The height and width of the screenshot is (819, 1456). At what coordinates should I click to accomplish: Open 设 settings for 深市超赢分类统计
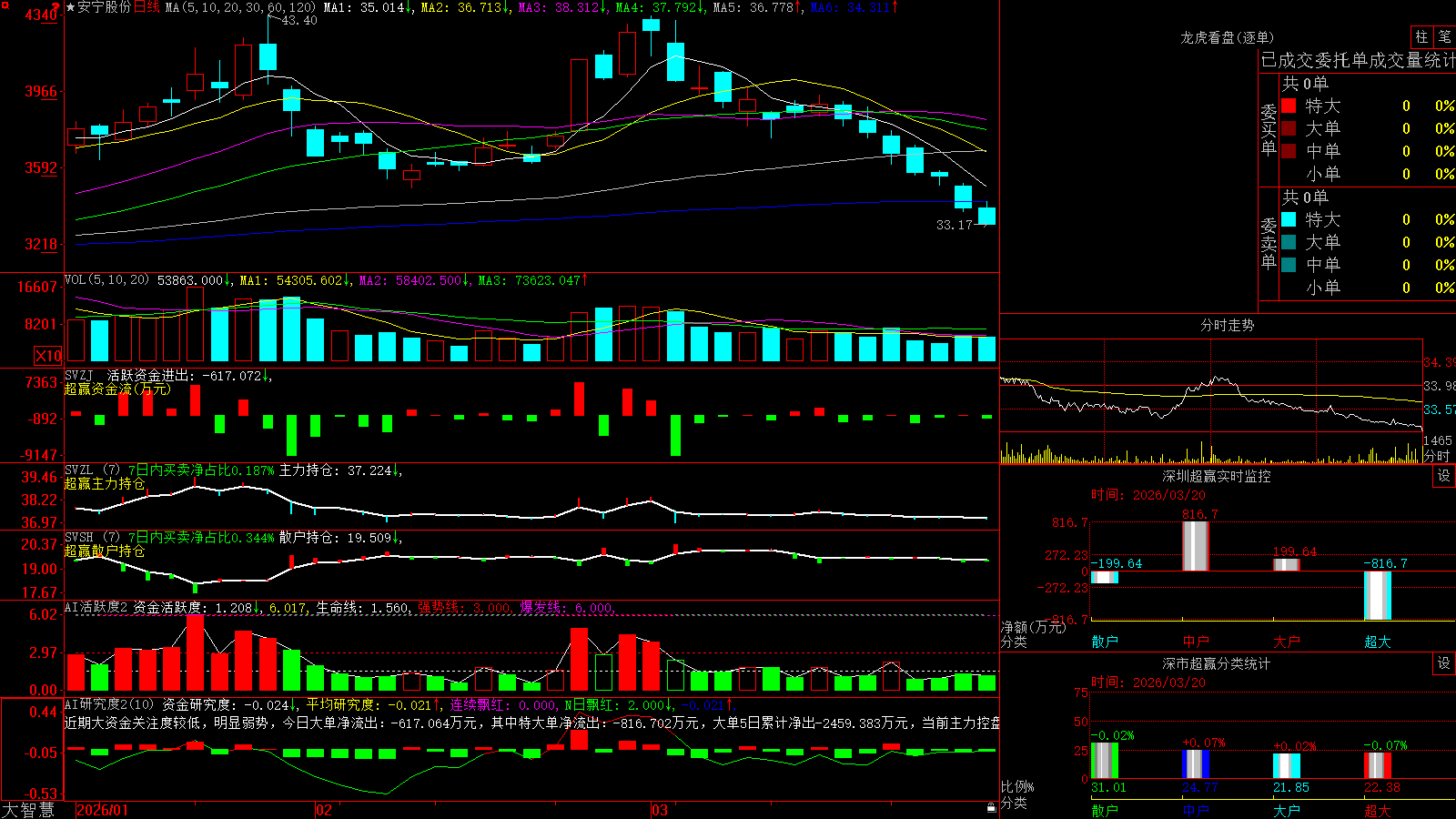(x=1444, y=663)
